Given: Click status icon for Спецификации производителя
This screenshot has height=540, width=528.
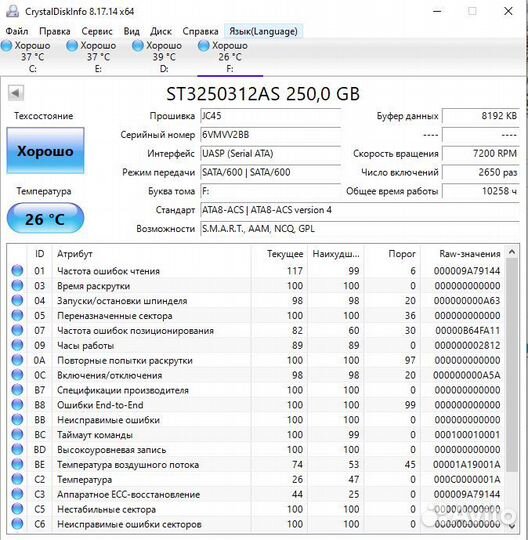Looking at the screenshot, I should 17,390.
